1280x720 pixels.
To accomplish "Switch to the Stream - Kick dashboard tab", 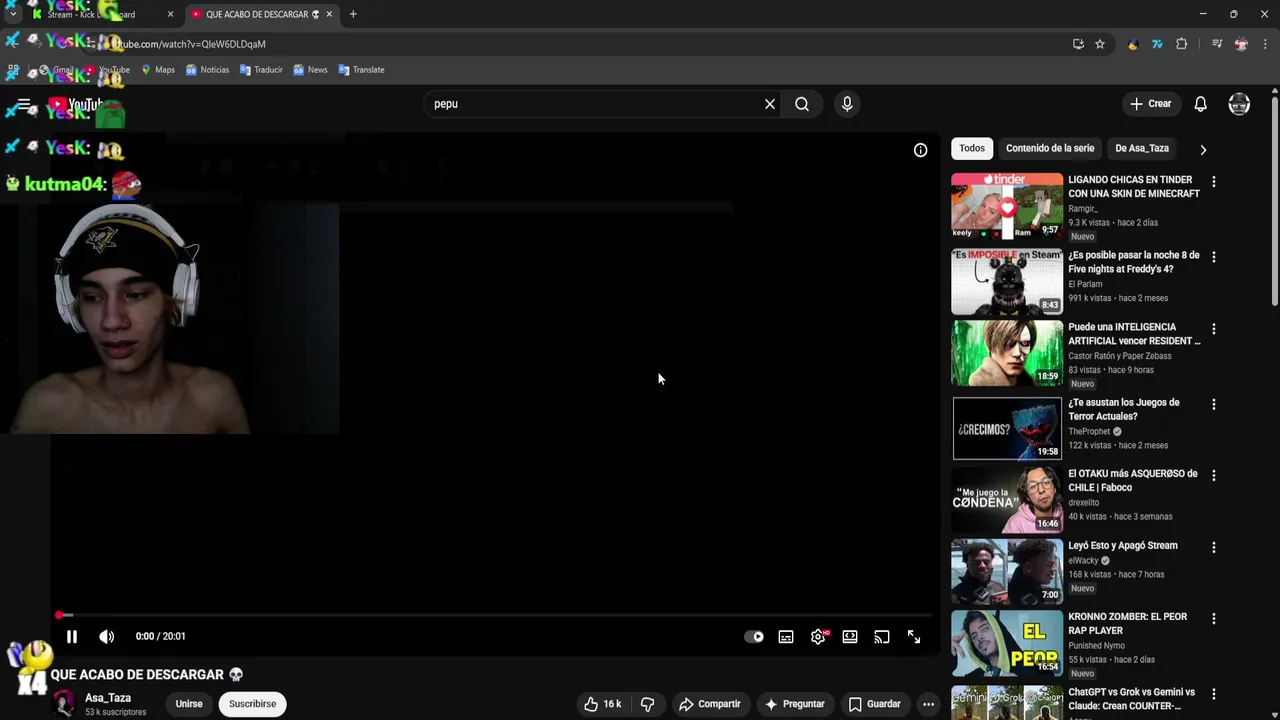I will click(100, 14).
